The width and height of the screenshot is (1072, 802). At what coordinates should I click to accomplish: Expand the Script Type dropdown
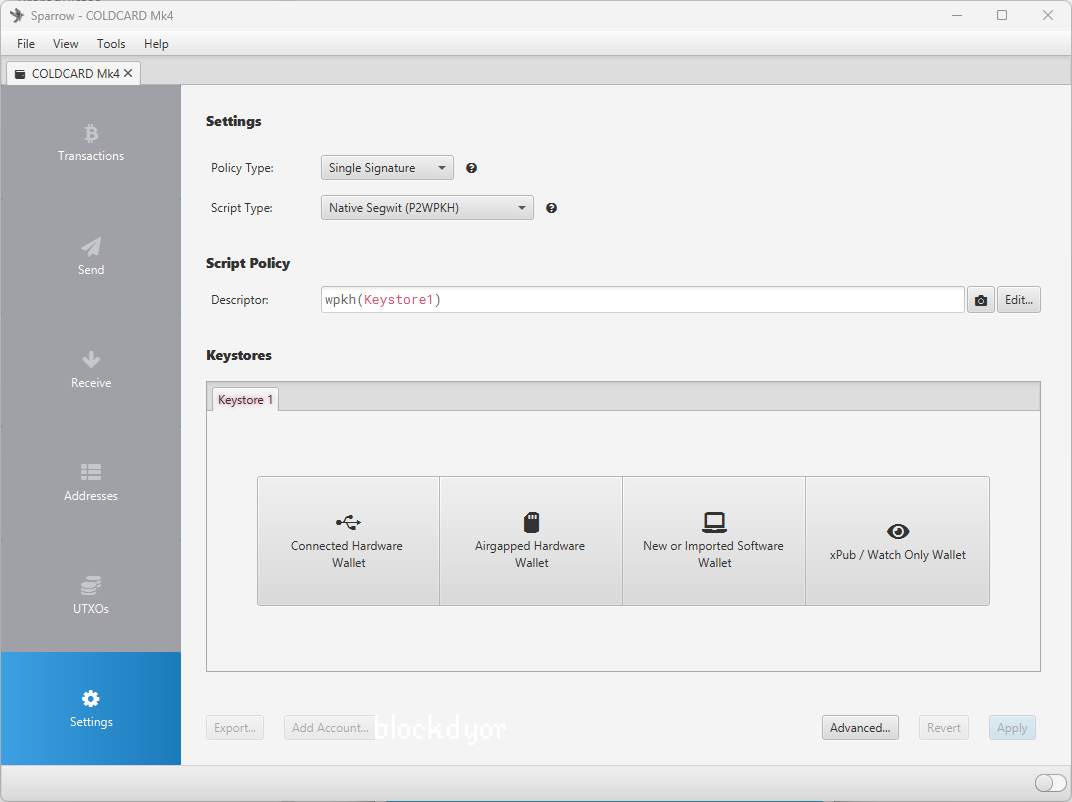[427, 208]
